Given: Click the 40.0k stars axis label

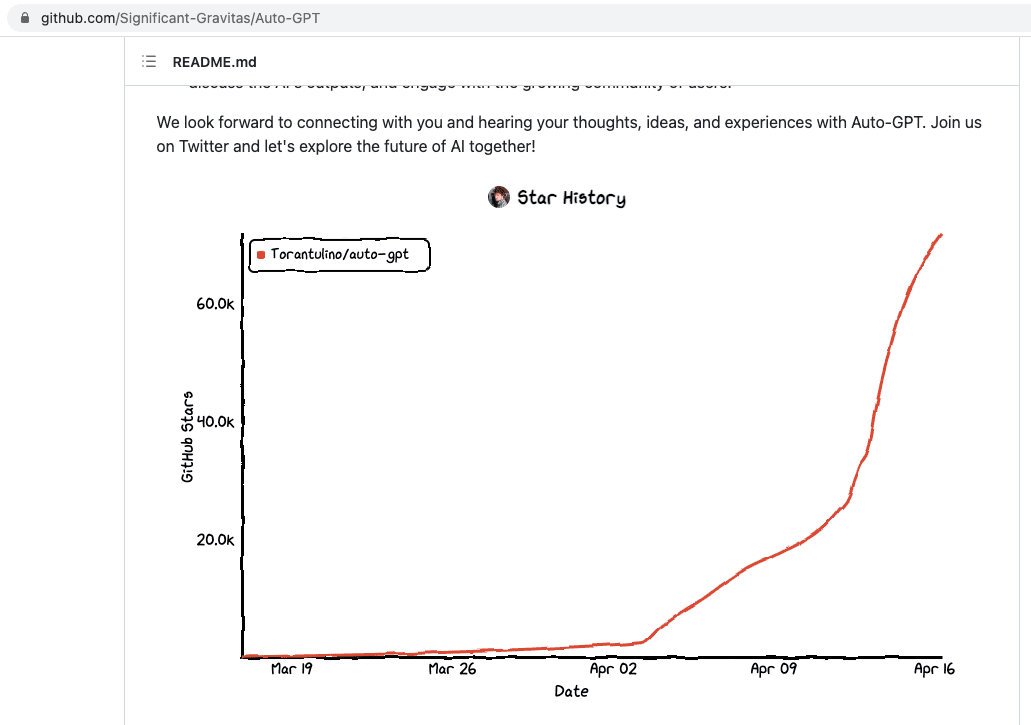Looking at the screenshot, I should pyautogui.click(x=215, y=422).
